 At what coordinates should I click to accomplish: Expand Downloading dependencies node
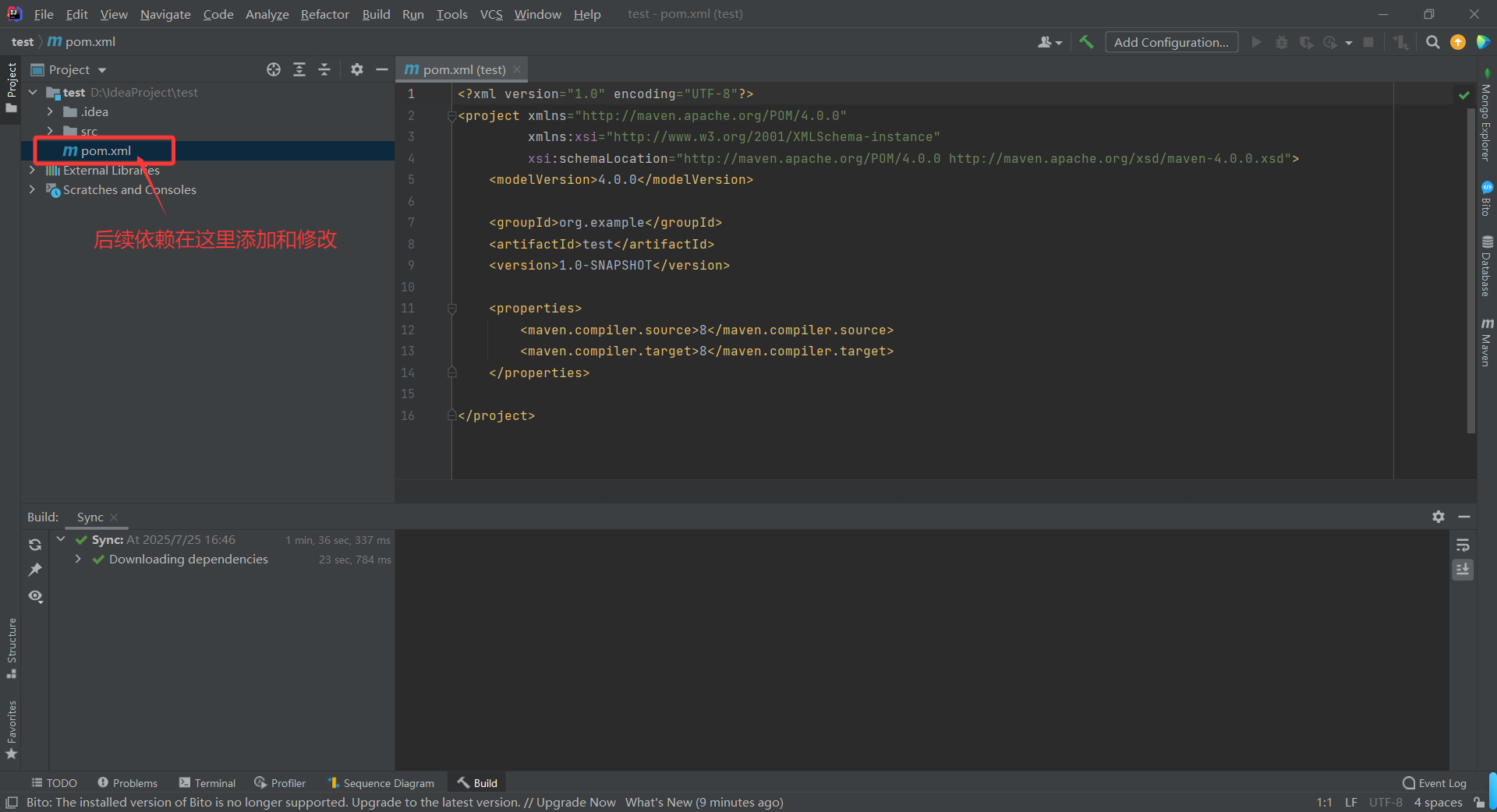(78, 559)
